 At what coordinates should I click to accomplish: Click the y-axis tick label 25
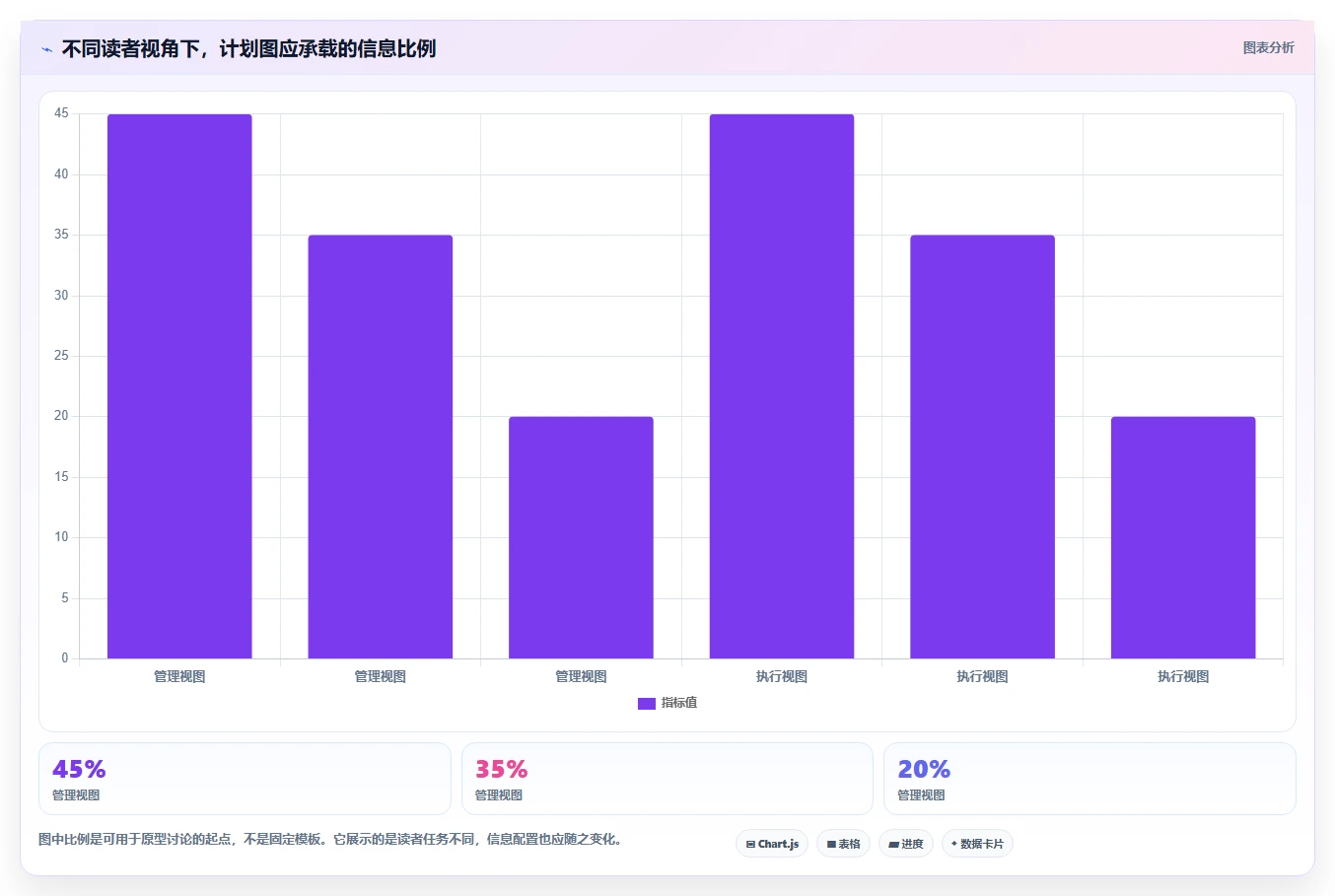tap(62, 356)
